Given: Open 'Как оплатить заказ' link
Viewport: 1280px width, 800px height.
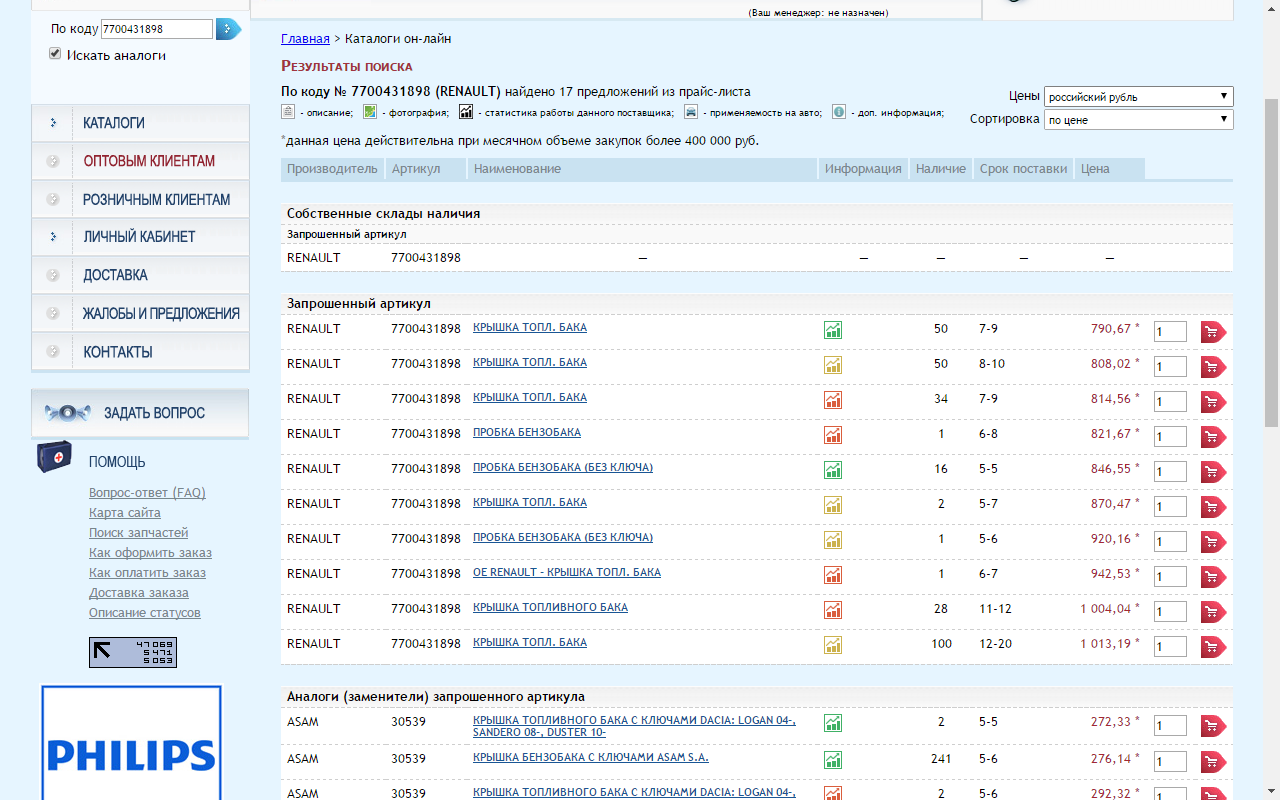Looking at the screenshot, I should click(147, 573).
